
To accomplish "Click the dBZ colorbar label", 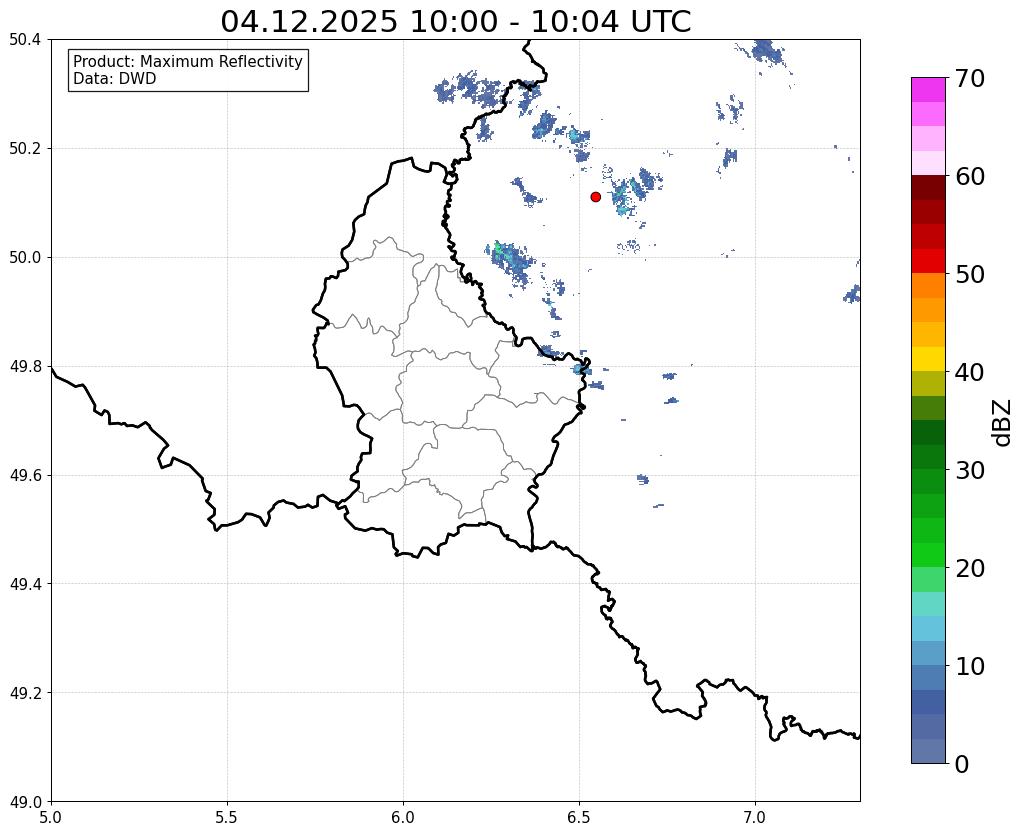I will (1003, 423).
